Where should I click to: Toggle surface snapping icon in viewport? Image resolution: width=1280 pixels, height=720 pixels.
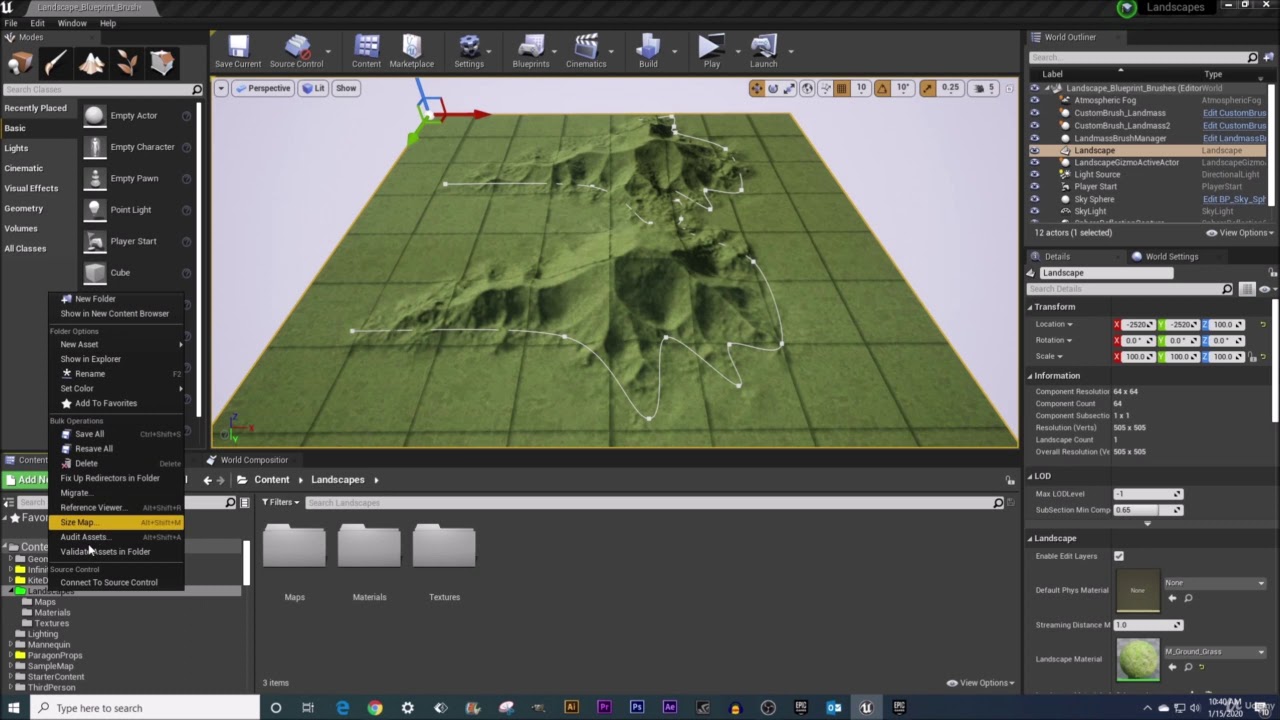pos(824,88)
